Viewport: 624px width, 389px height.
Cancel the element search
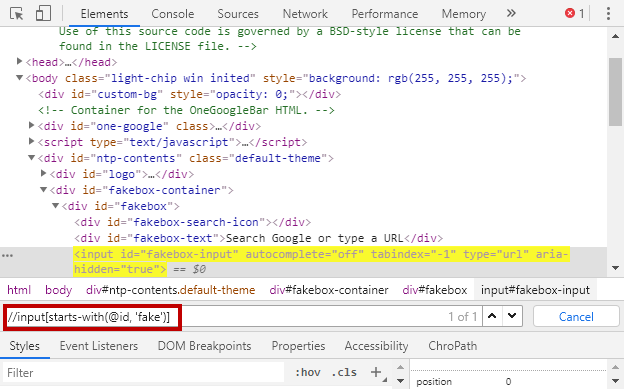click(576, 317)
